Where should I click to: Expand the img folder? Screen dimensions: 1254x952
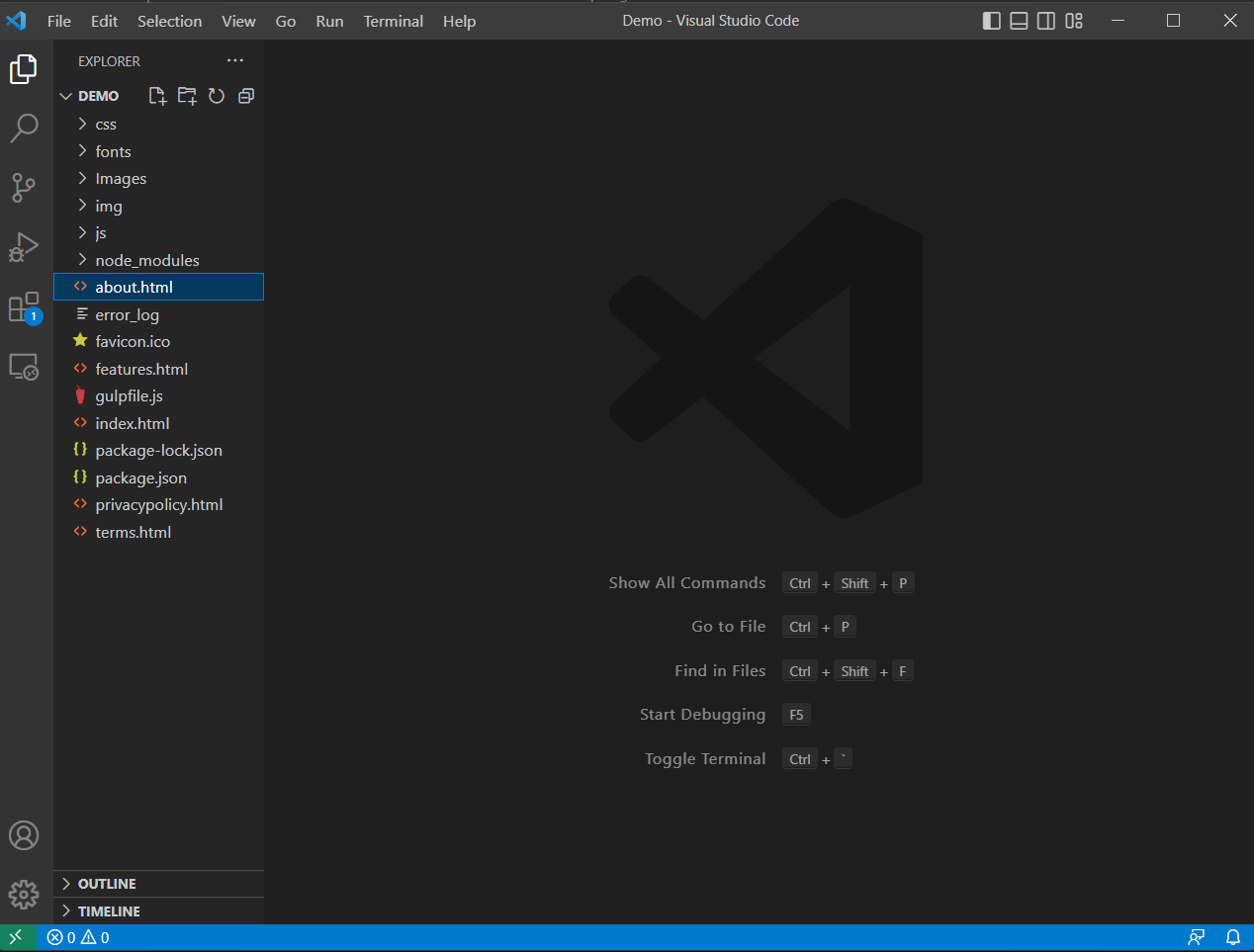click(x=158, y=206)
